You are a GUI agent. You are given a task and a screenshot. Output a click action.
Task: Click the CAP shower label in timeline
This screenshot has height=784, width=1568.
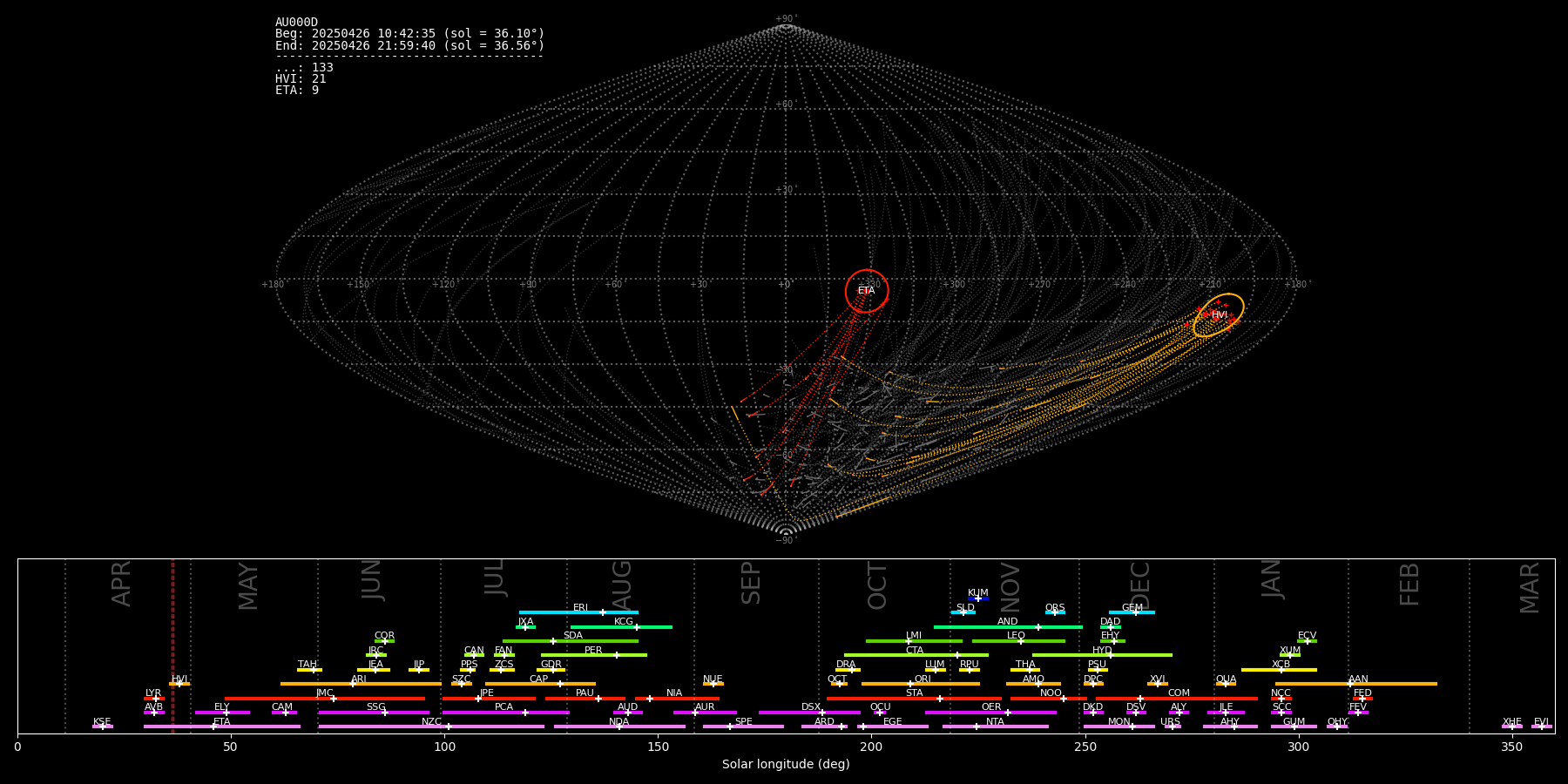[x=539, y=679]
